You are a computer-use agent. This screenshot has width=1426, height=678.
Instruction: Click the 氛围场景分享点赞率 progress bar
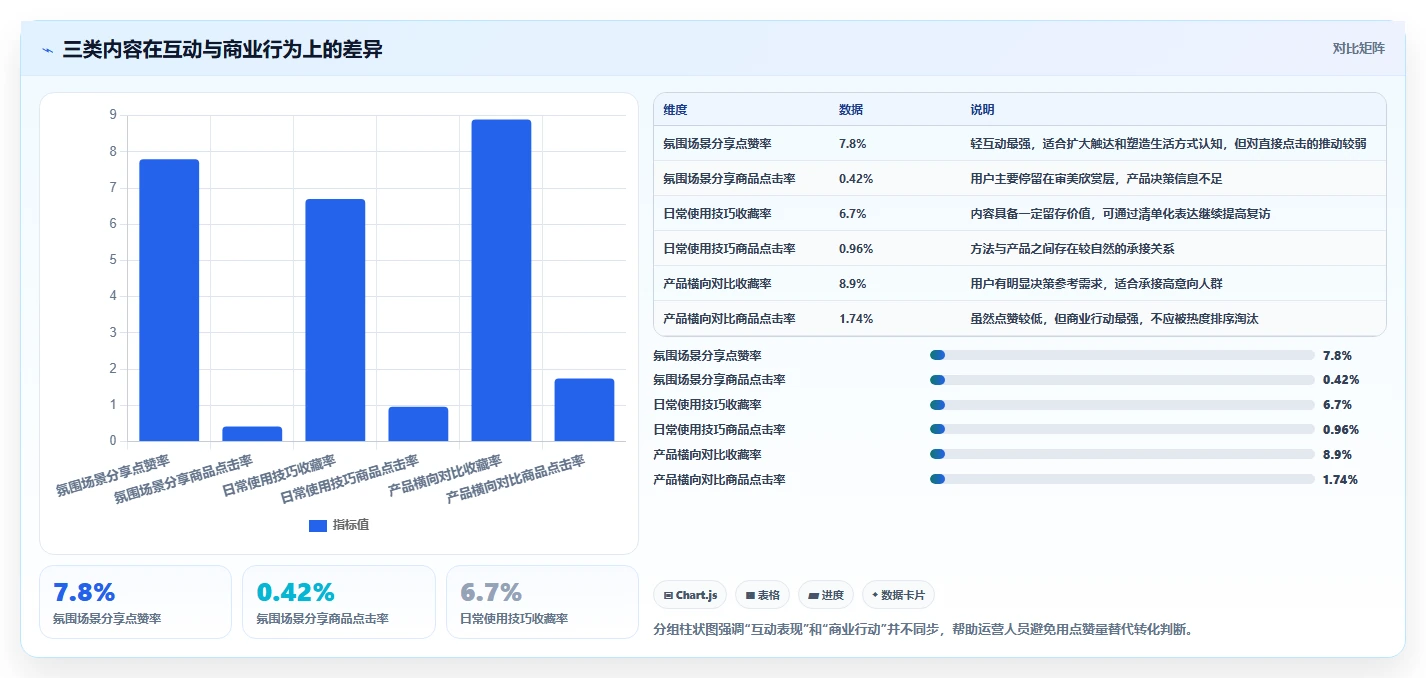click(x=1122, y=355)
